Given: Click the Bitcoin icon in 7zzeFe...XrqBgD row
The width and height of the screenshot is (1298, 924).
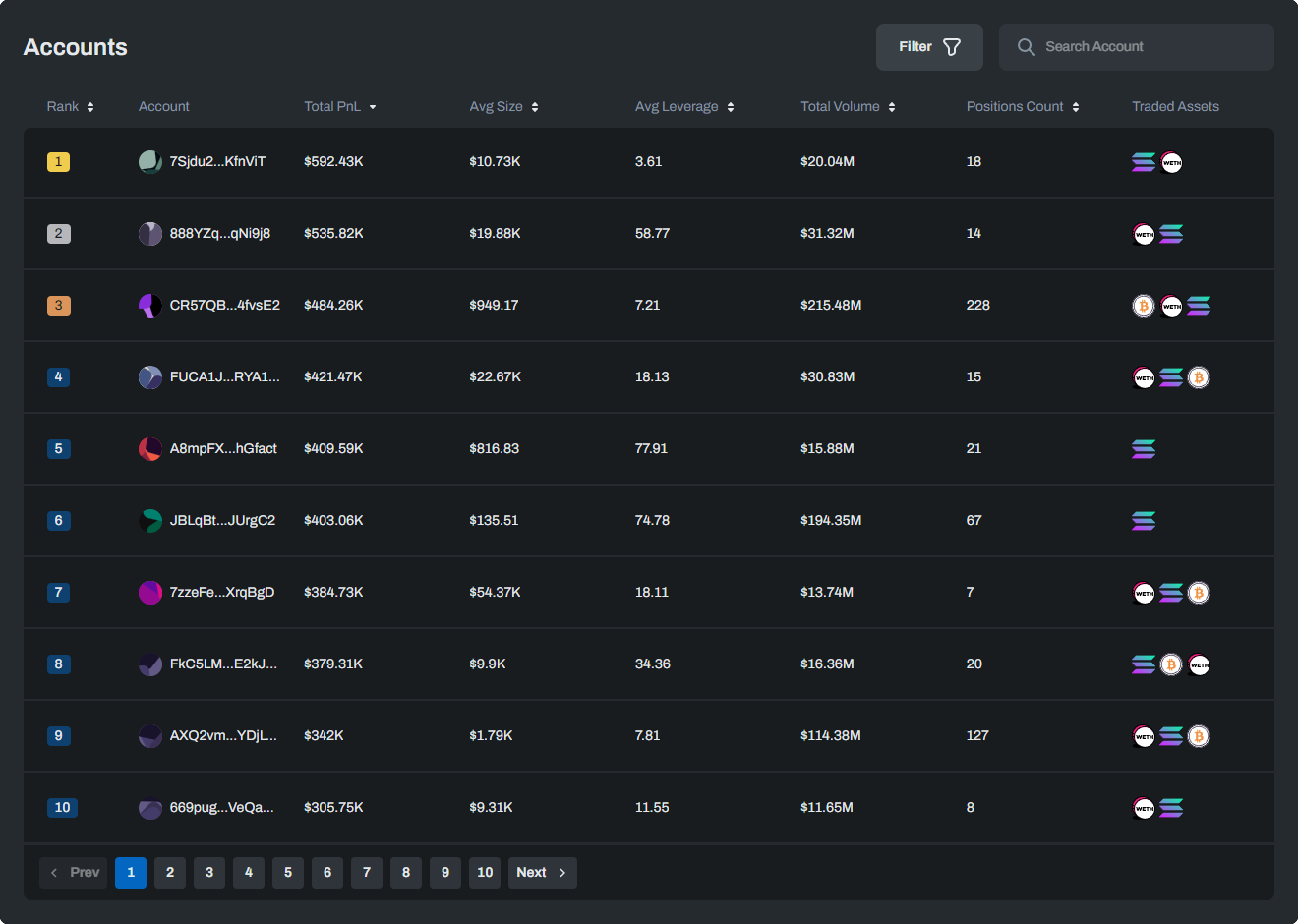Looking at the screenshot, I should (x=1198, y=592).
